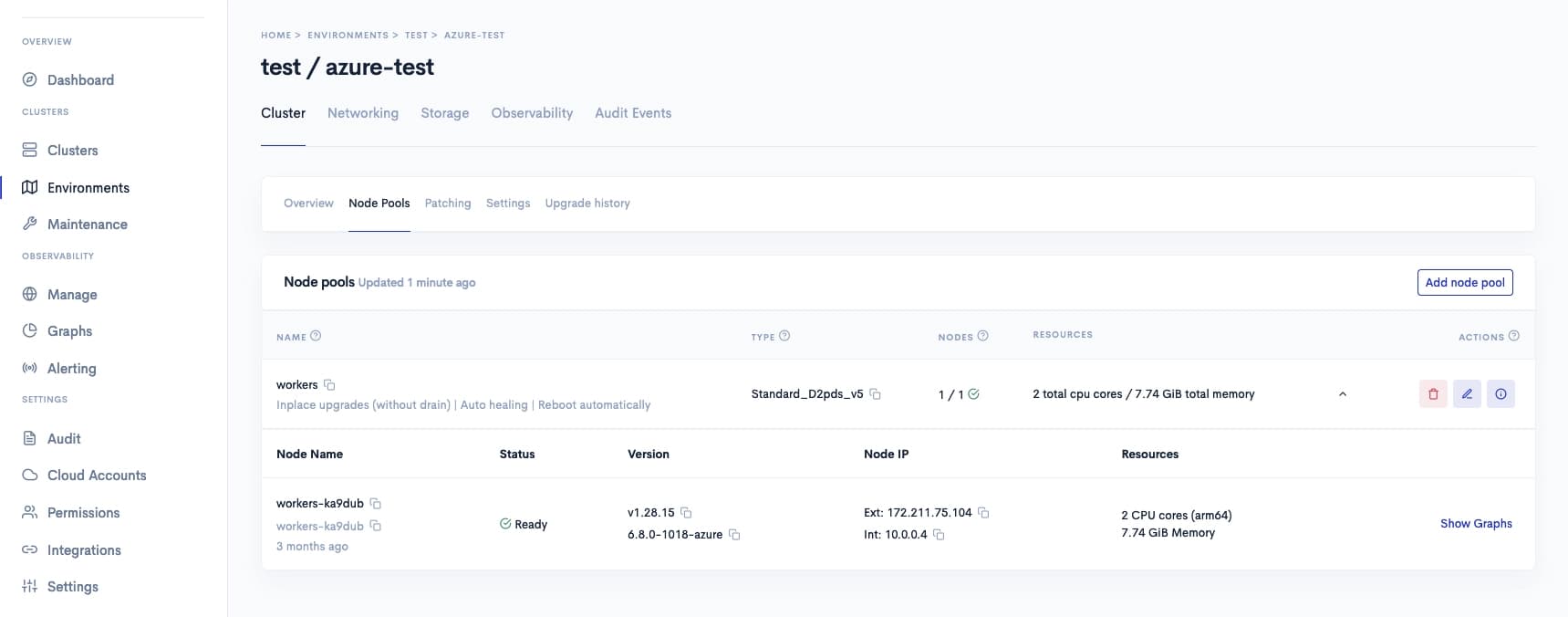The width and height of the screenshot is (1568, 617).
Task: Click help icon beside Type column header
Action: pos(784,336)
